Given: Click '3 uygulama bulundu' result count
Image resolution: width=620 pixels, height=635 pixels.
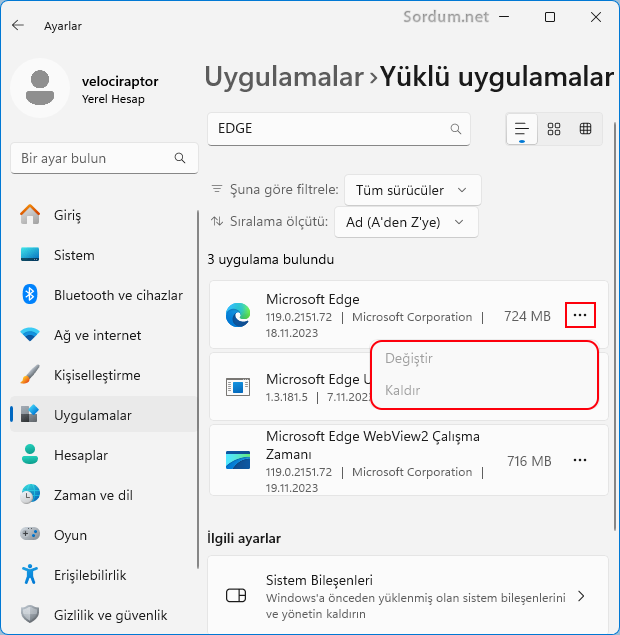Looking at the screenshot, I should coord(271,259).
